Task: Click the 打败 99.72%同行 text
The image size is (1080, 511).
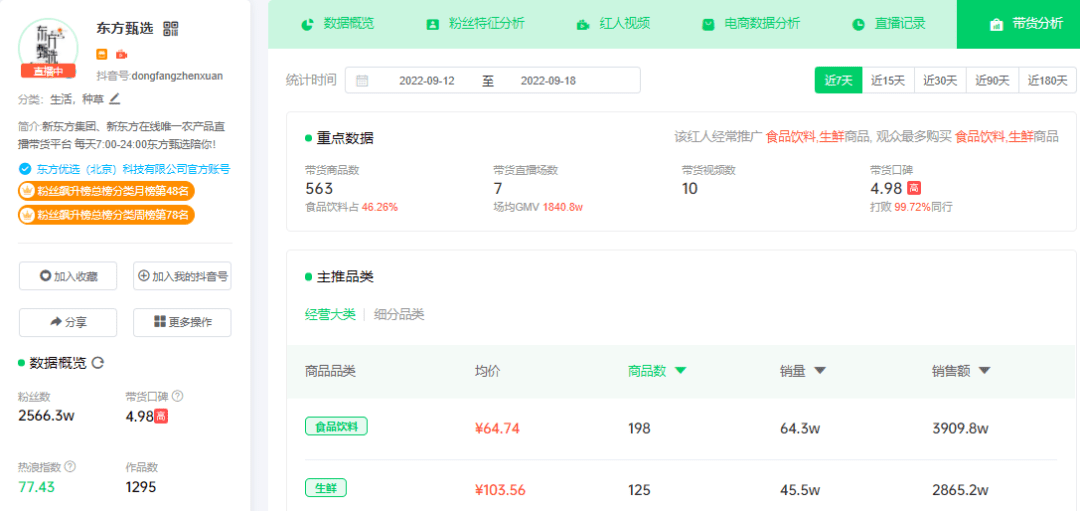Action: click(x=911, y=207)
